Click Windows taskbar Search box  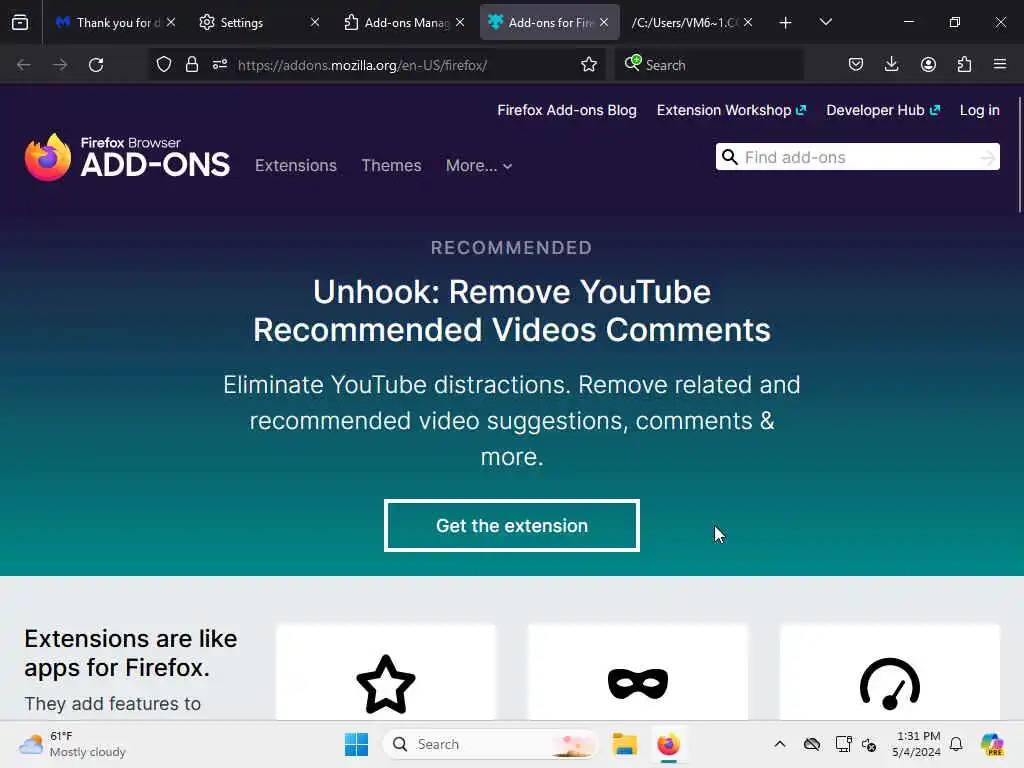(x=491, y=744)
